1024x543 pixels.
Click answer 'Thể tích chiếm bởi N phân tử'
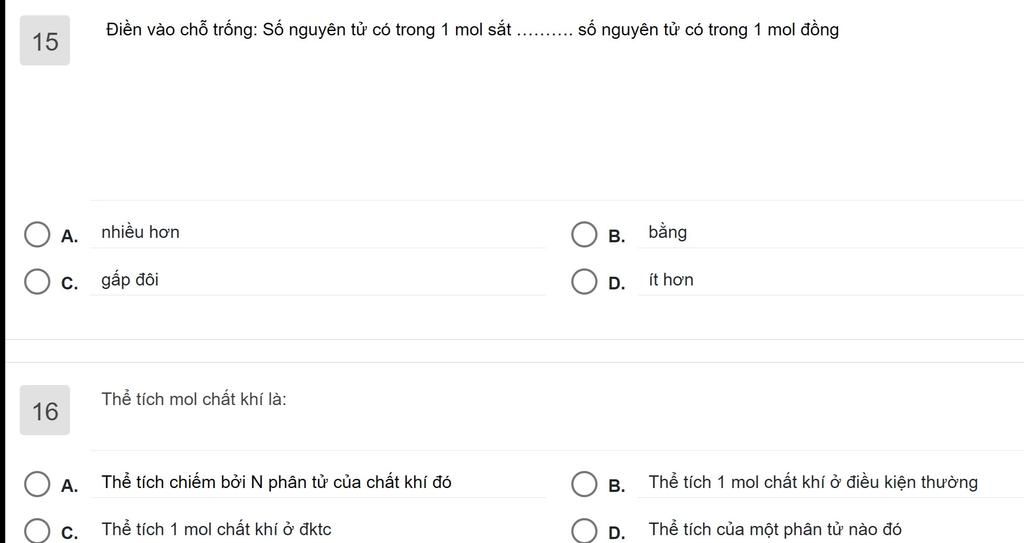click(x=276, y=482)
